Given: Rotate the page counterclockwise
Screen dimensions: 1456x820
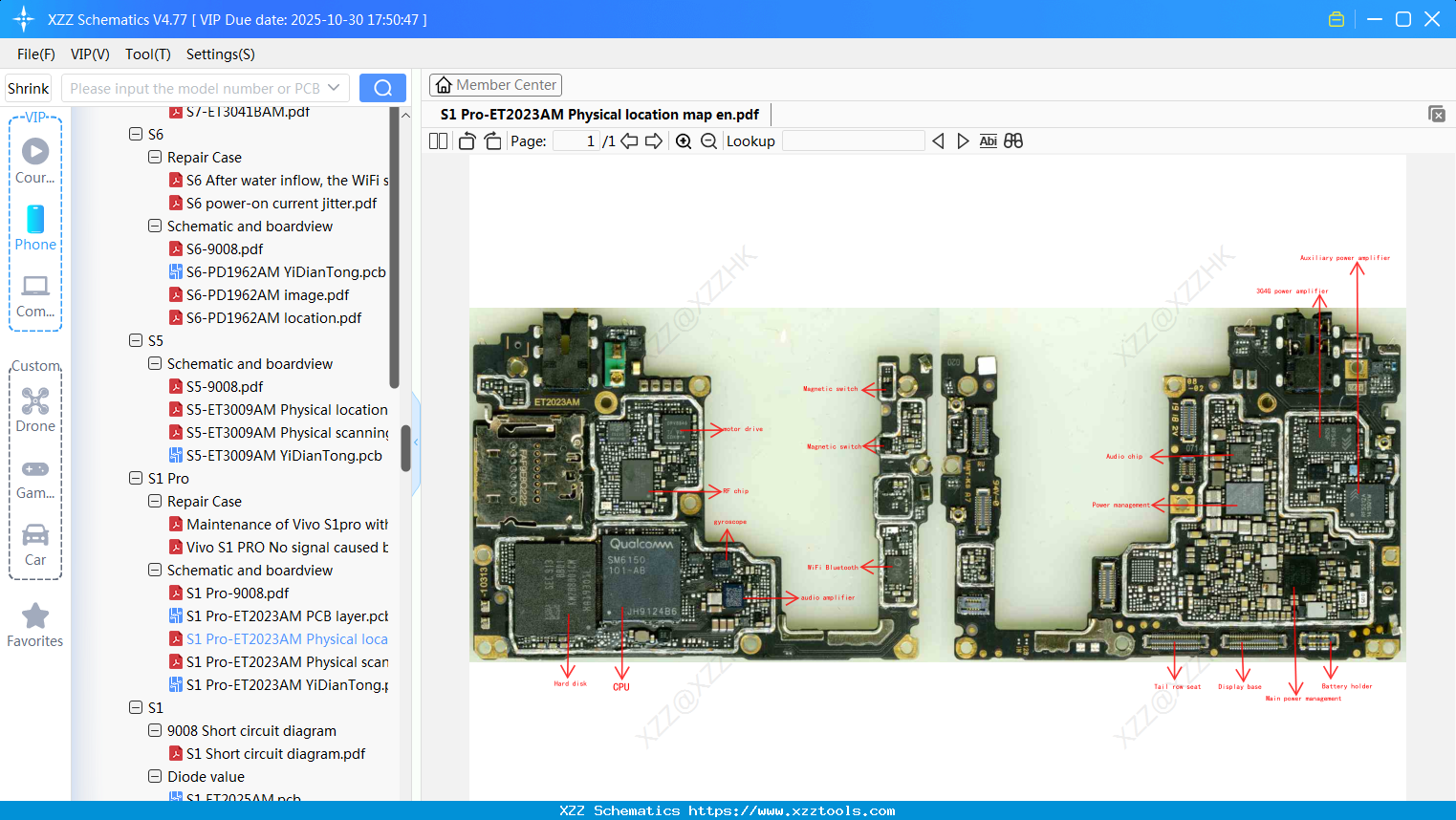Looking at the screenshot, I should [467, 141].
